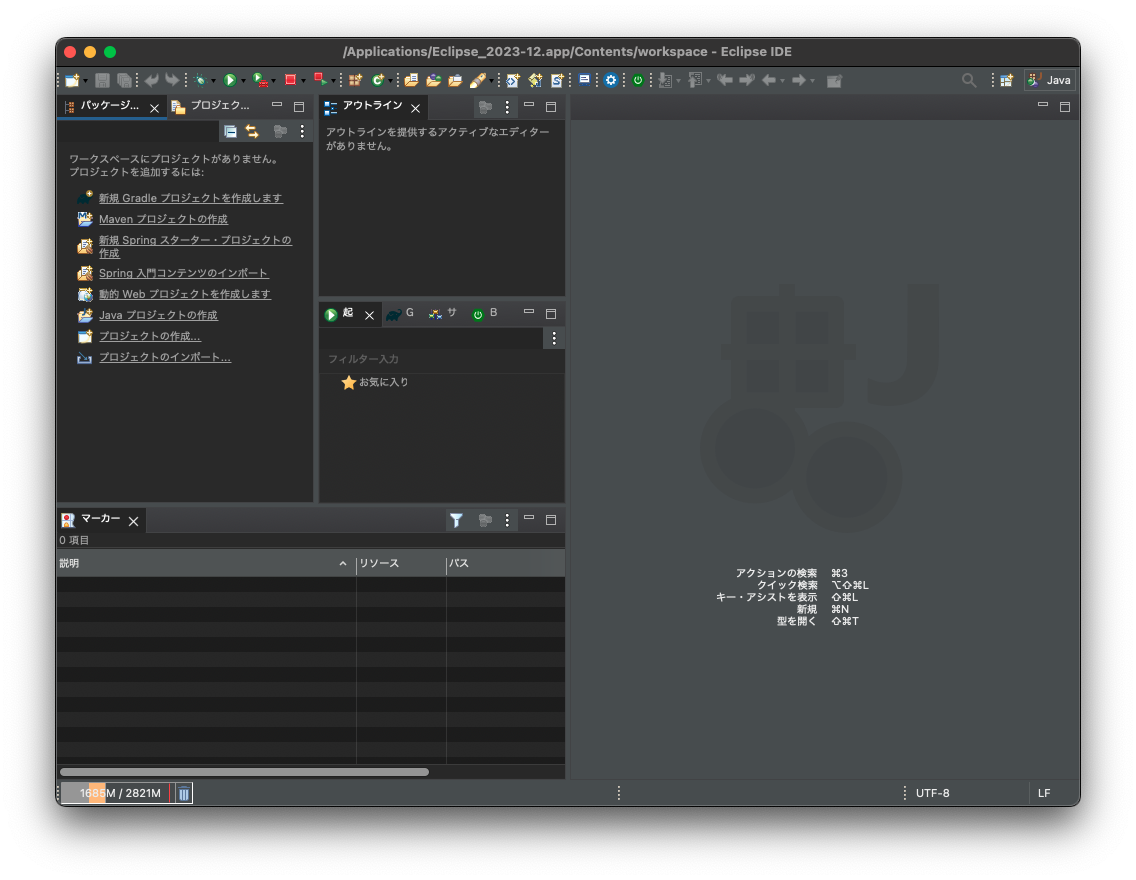Viewport: 1136px width, 880px height.
Task: Switch to the B Boot Dashboard tab
Action: click(485, 314)
